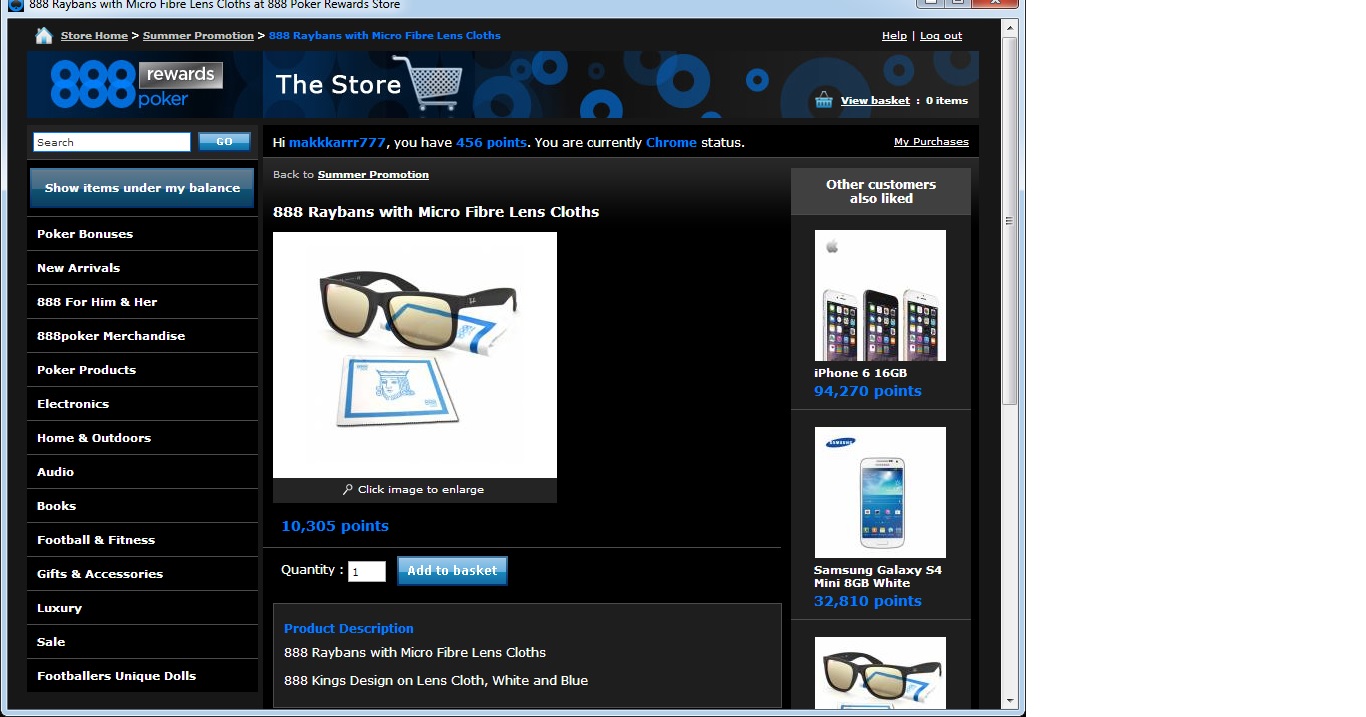Click the 888 poker rewards logo
Image resolution: width=1366 pixels, height=717 pixels.
[137, 85]
